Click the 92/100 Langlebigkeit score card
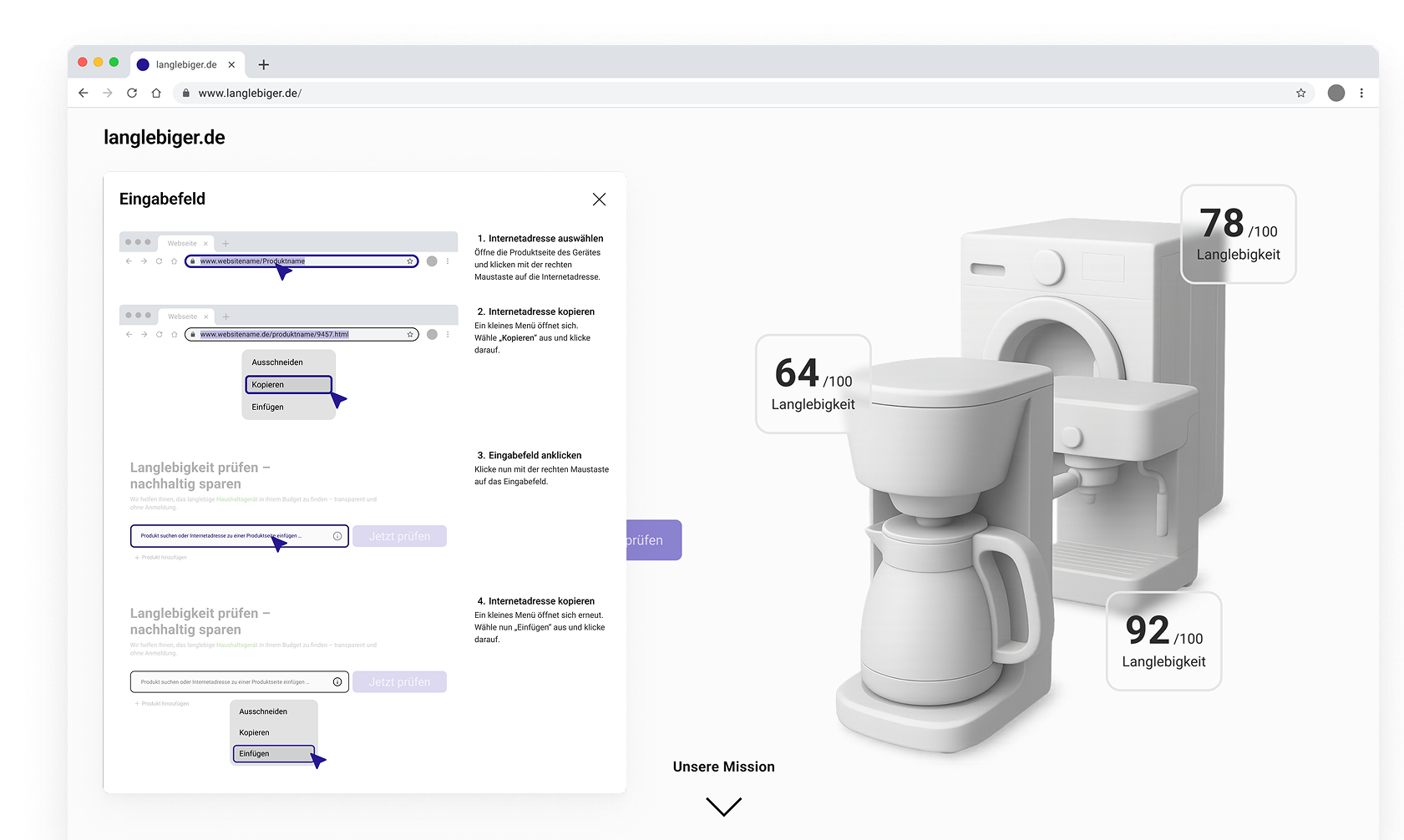Image resolution: width=1404 pixels, height=840 pixels. (1163, 641)
